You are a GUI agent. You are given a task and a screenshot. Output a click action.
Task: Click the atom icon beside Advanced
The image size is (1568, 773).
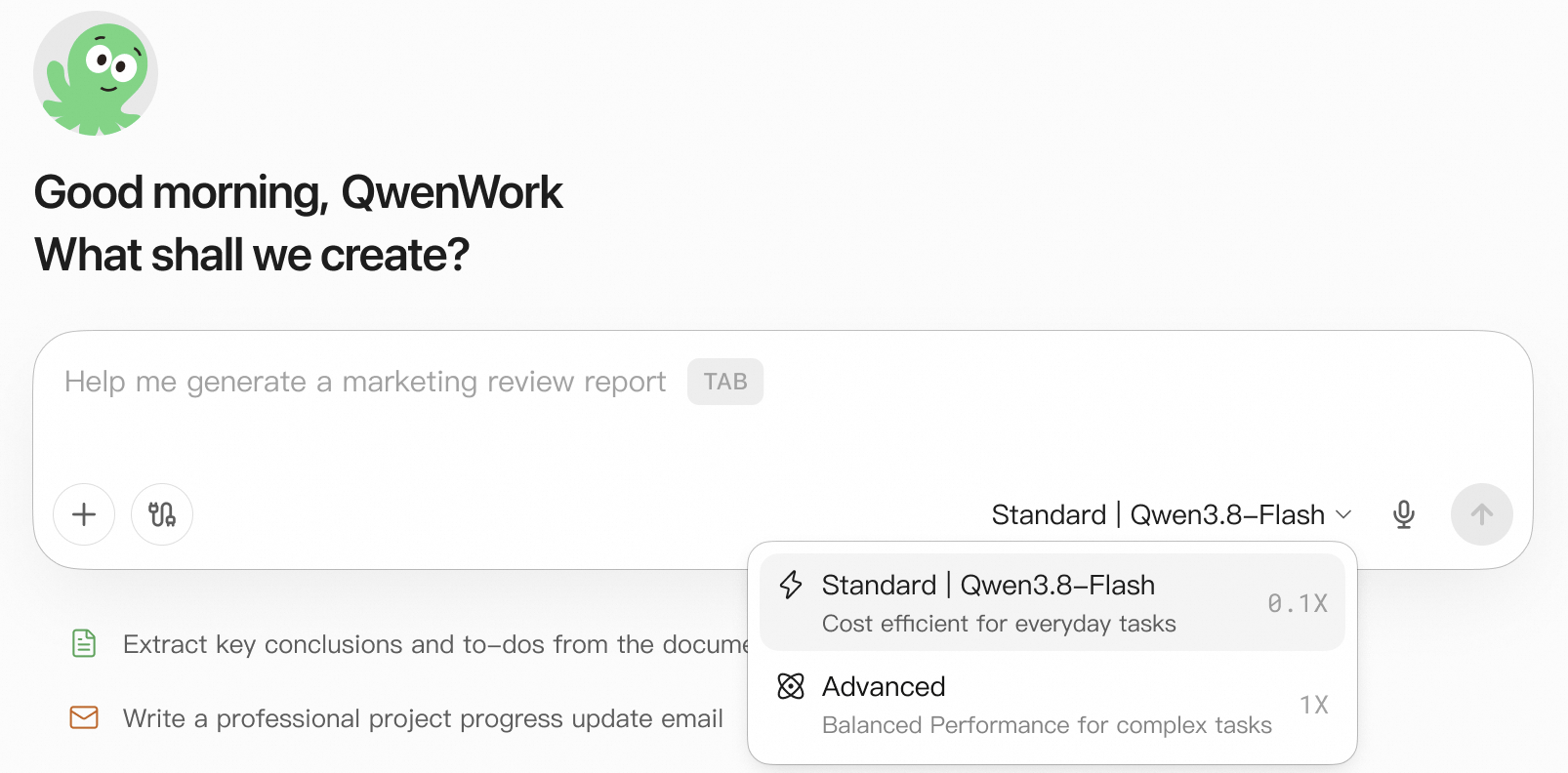coord(791,686)
